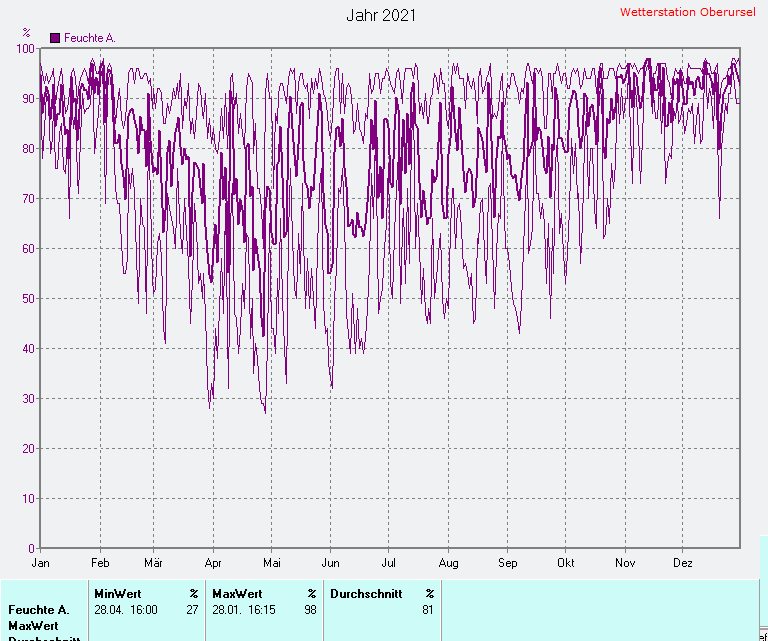Click the 'Jul' month axis label
Screen dimensions: 768x641
[388, 563]
